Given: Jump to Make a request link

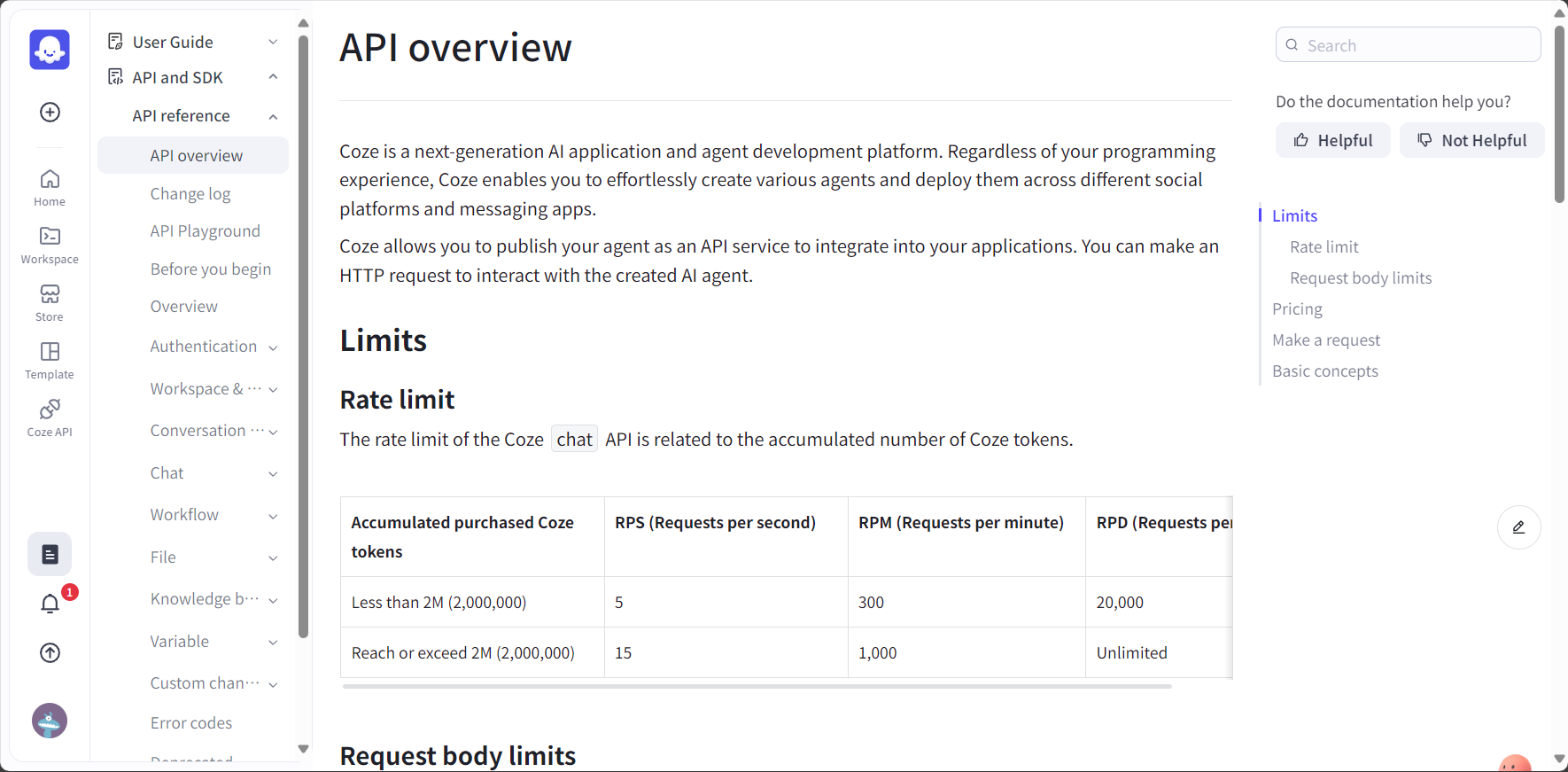Looking at the screenshot, I should point(1326,339).
